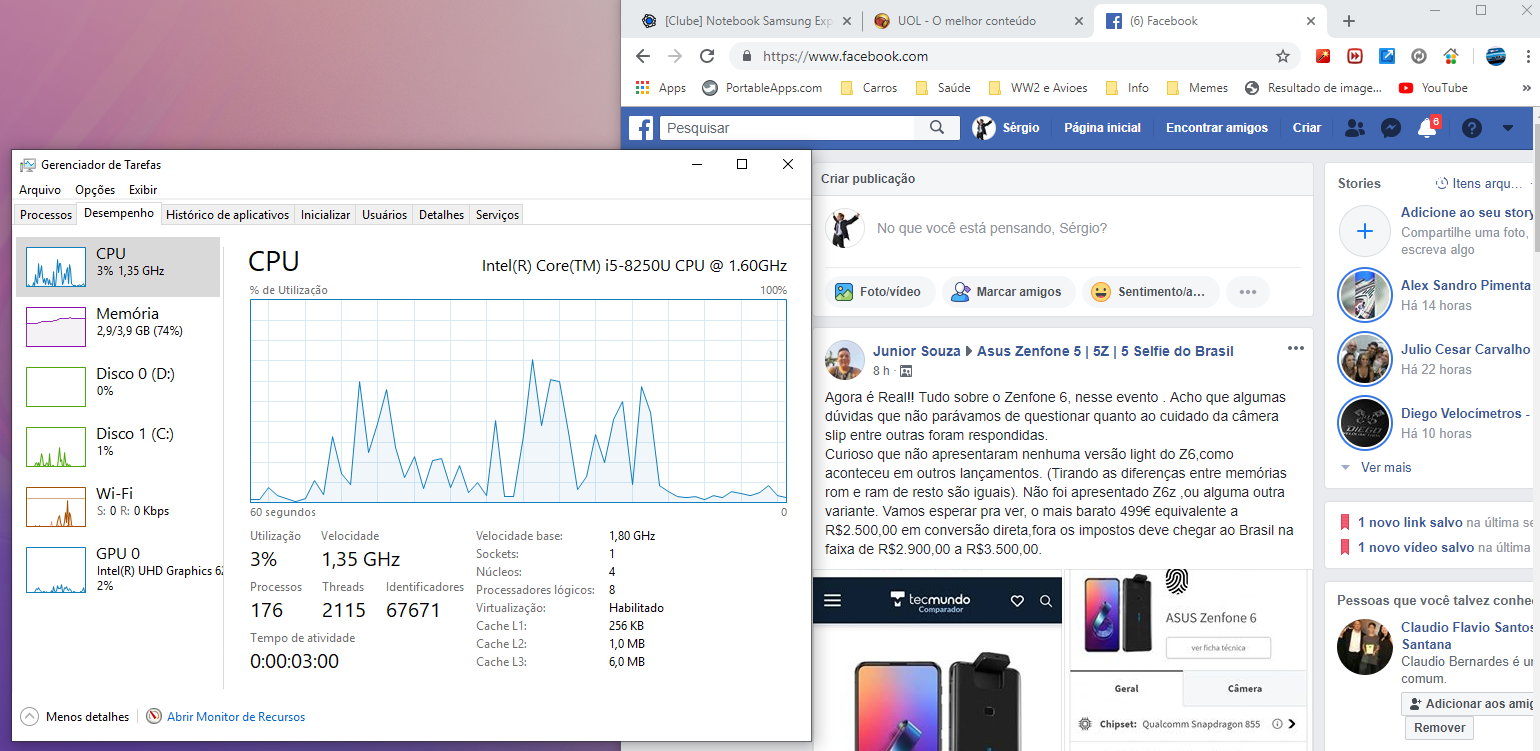The width and height of the screenshot is (1540, 751).
Task: Click Criar in the Facebook header
Action: [1307, 128]
